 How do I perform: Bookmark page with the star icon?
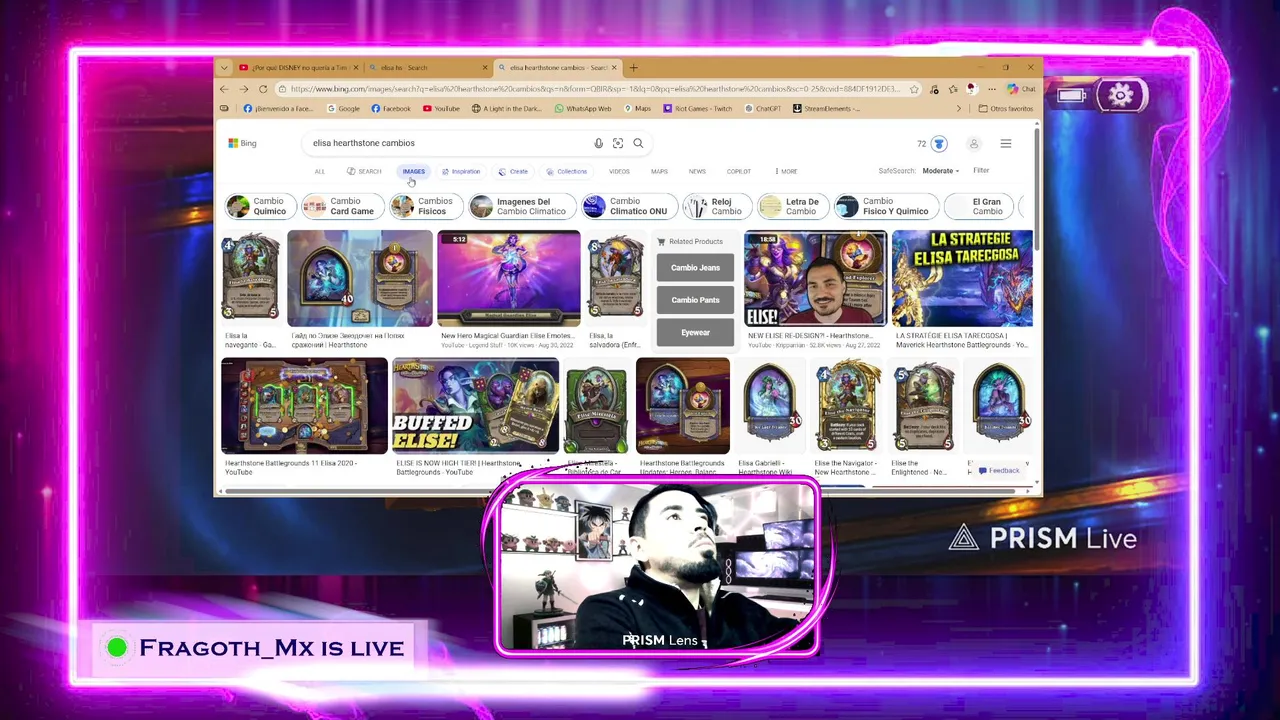coord(913,89)
